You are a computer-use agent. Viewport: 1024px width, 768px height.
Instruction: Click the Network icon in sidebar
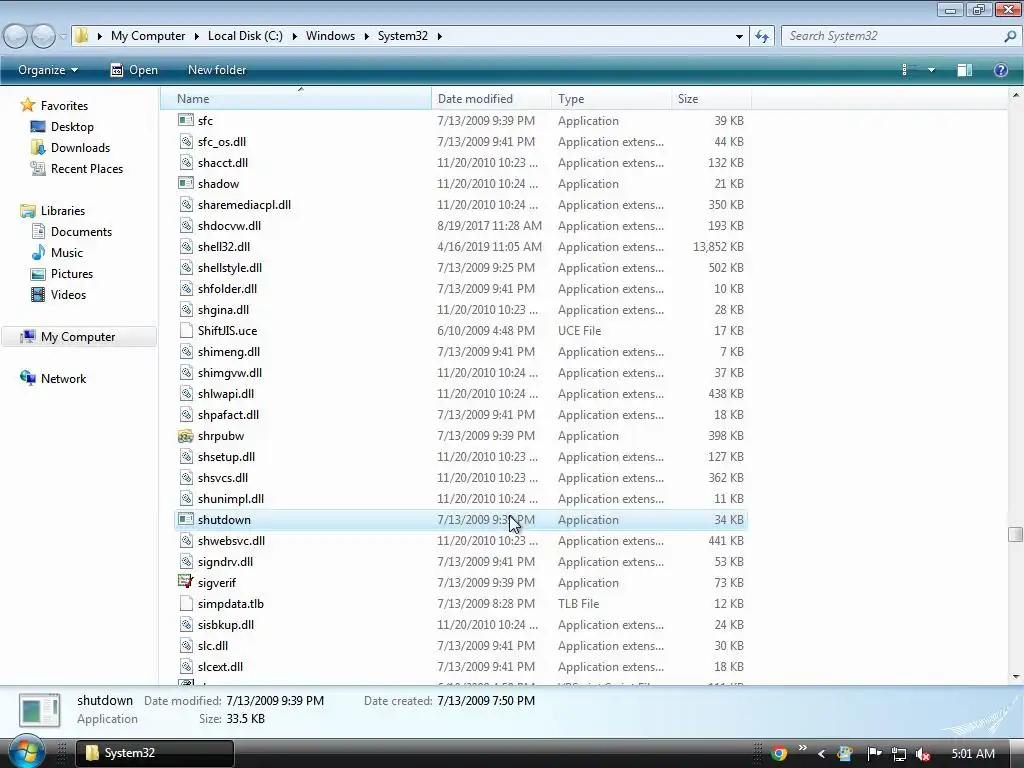pyautogui.click(x=27, y=378)
